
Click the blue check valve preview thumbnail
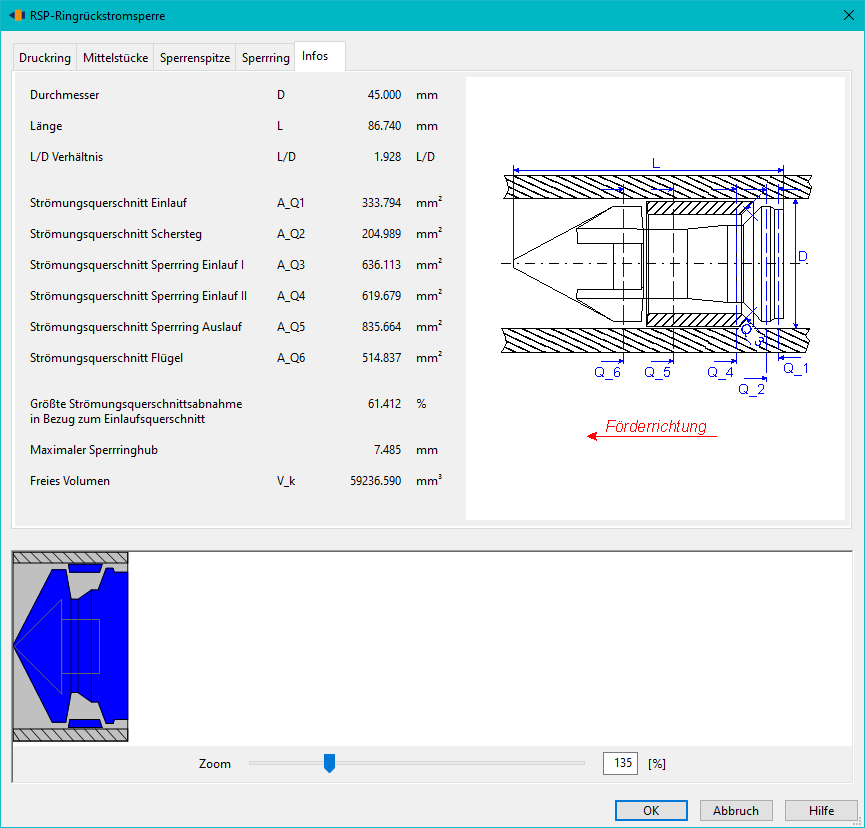click(71, 647)
